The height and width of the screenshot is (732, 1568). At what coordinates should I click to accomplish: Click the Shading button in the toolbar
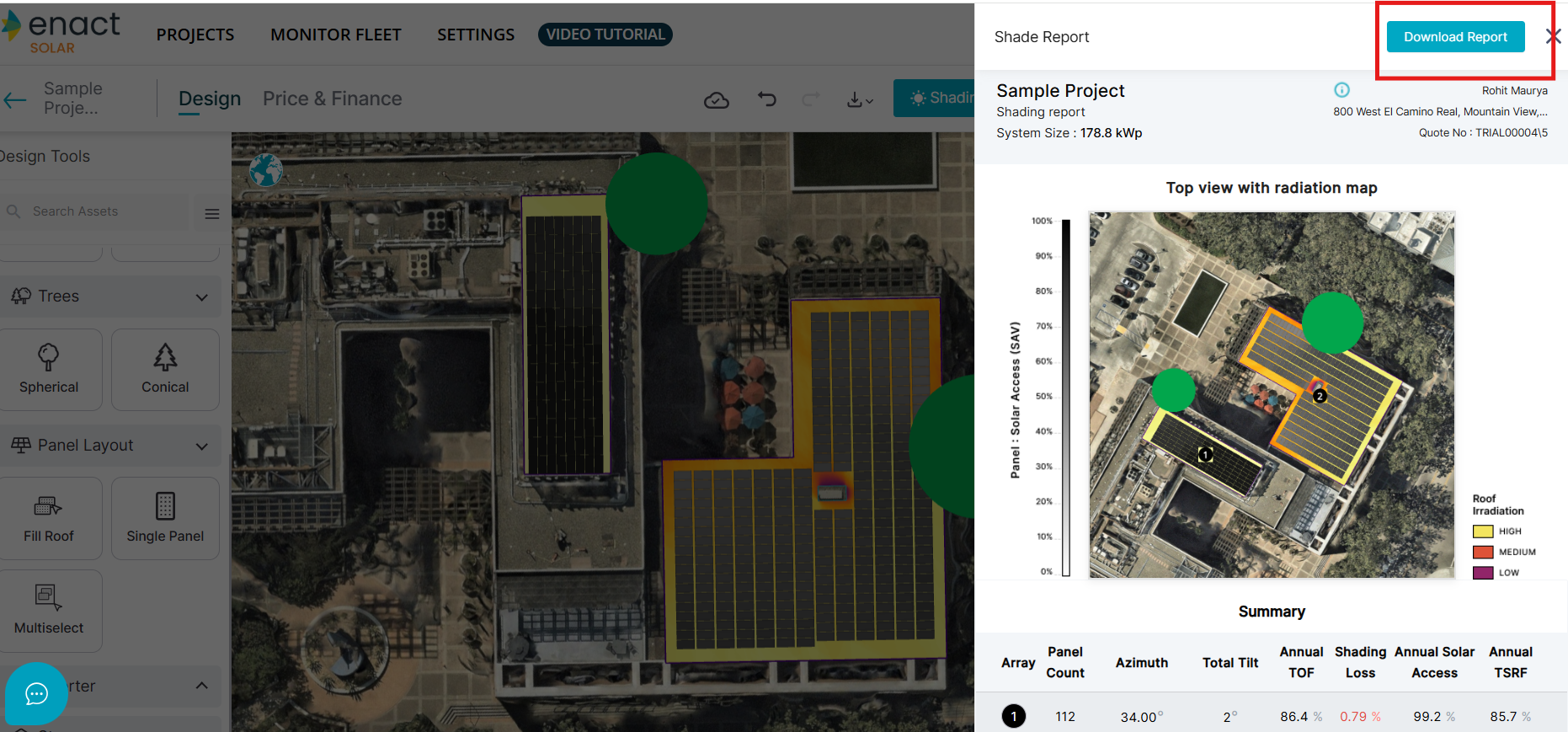934,99
